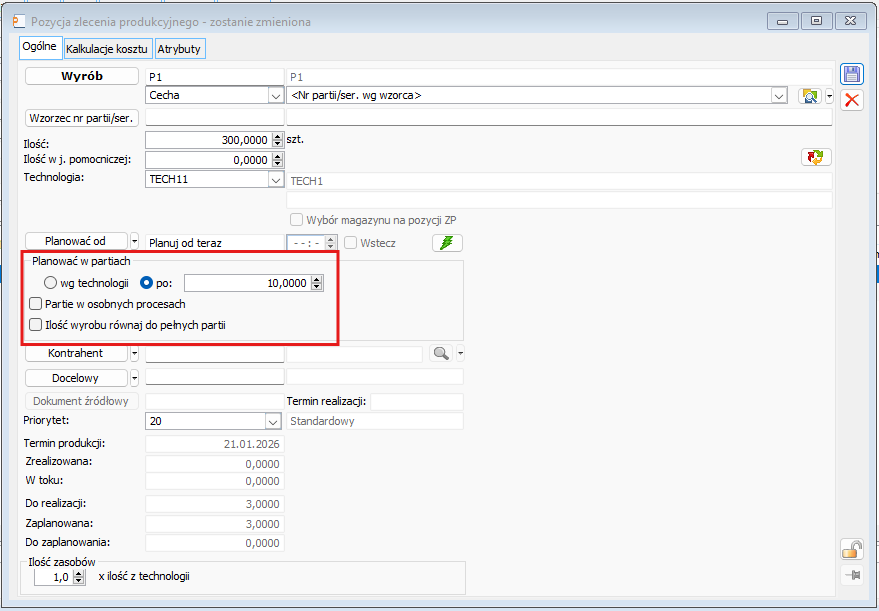
Task: Click the save floppy disk icon
Action: pyautogui.click(x=851, y=74)
